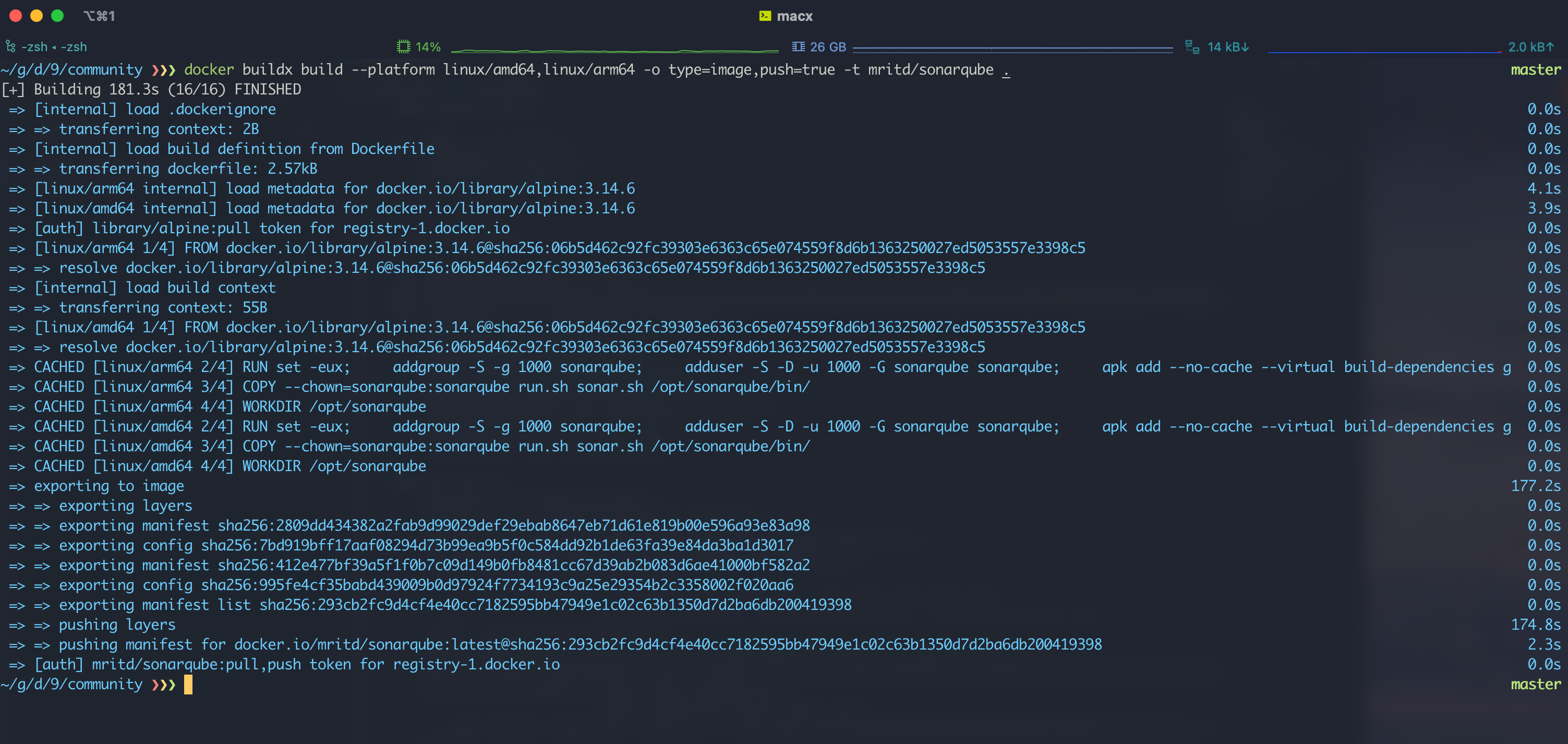
Task: Click the terminal icon next to macx title
Action: click(x=765, y=17)
